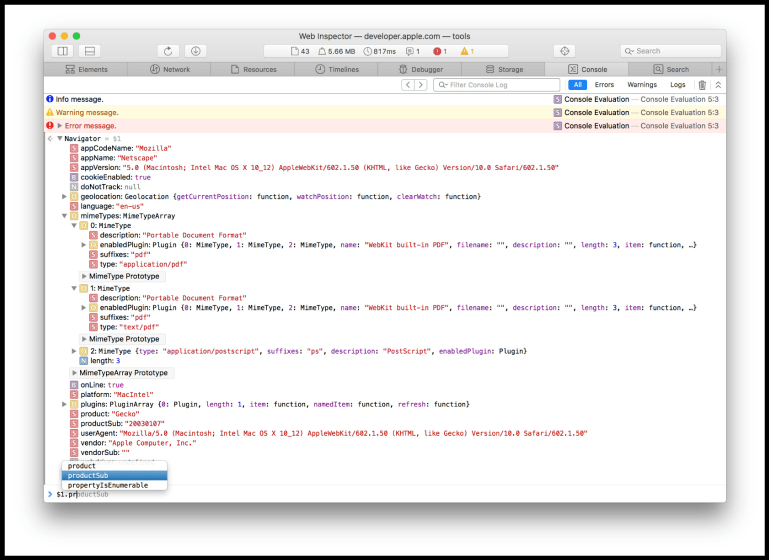Click the cookieEnabled boolean type icon

(x=74, y=177)
